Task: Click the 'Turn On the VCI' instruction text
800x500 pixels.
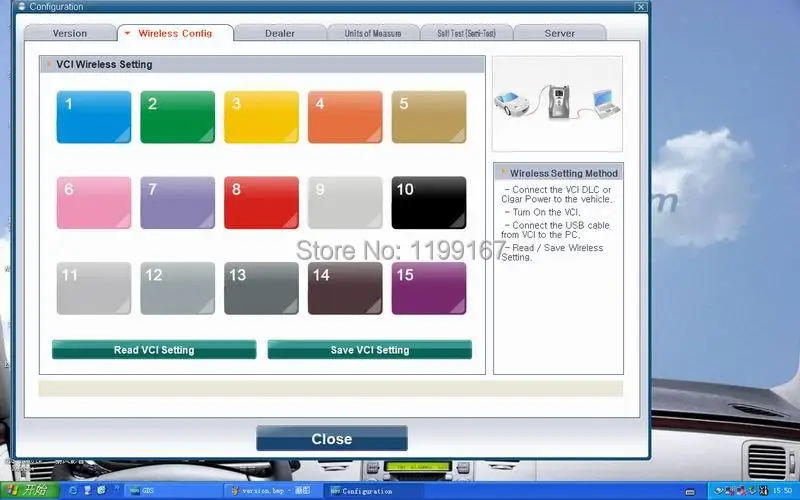Action: tap(542, 212)
